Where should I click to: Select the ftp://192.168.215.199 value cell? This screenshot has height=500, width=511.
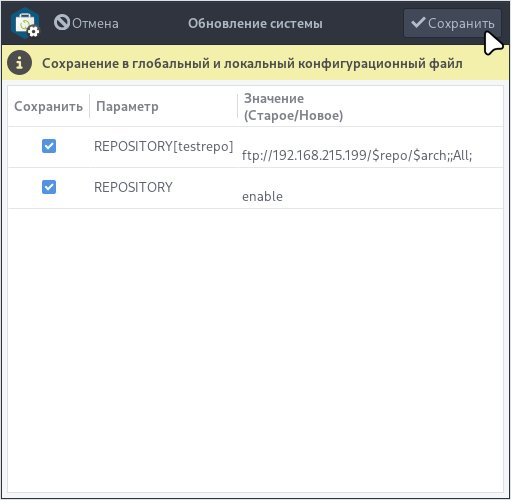point(357,155)
